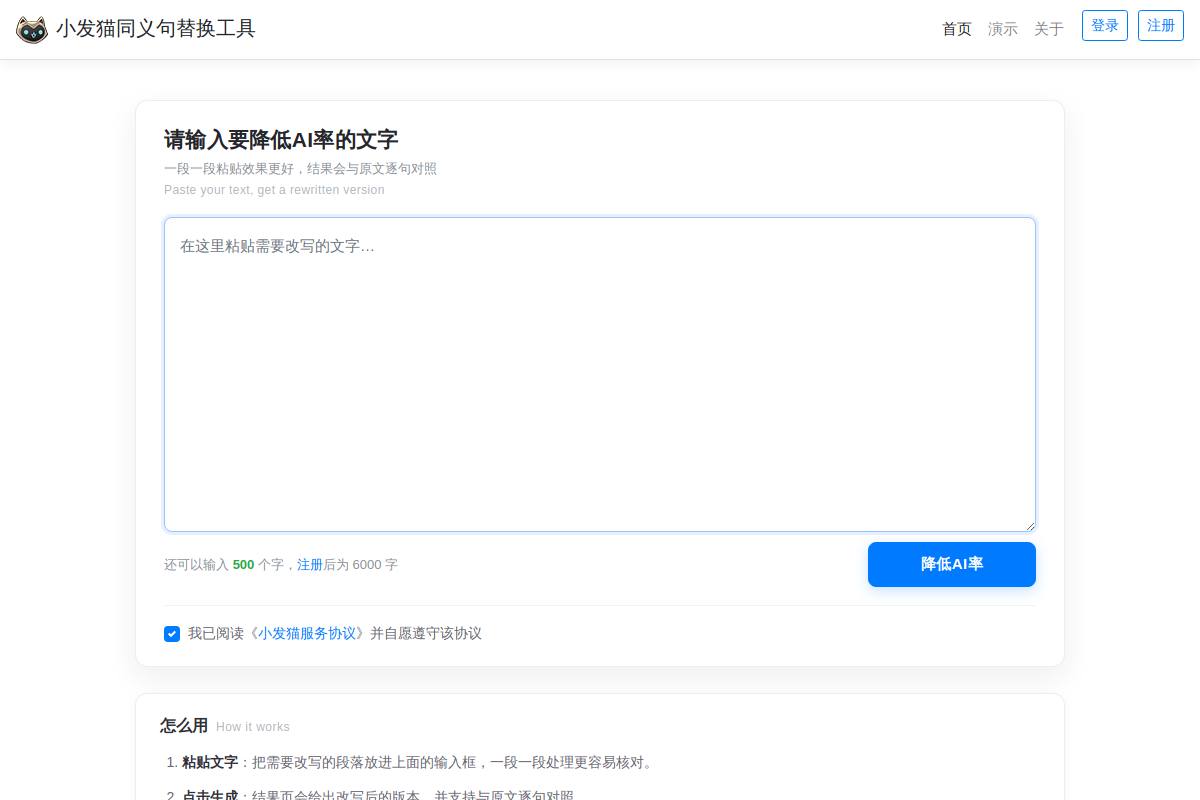
Task: Open the 小发猫同义句替换工具 site title
Action: tap(155, 29)
